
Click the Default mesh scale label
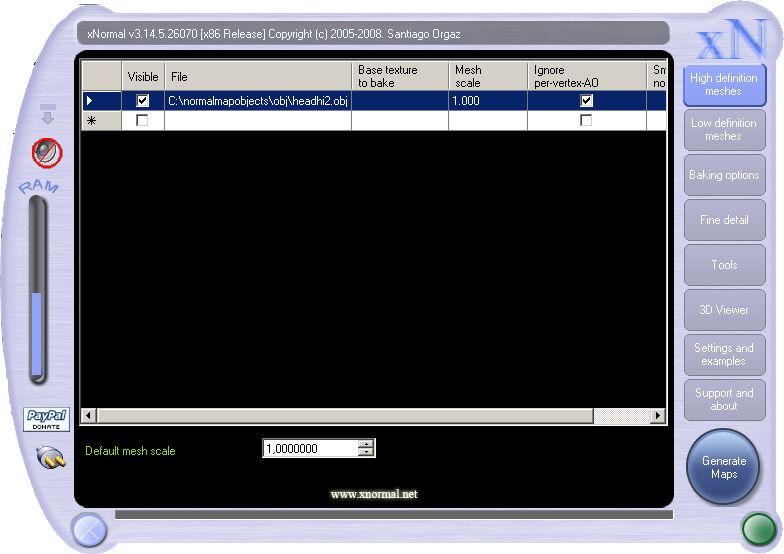(x=130, y=451)
